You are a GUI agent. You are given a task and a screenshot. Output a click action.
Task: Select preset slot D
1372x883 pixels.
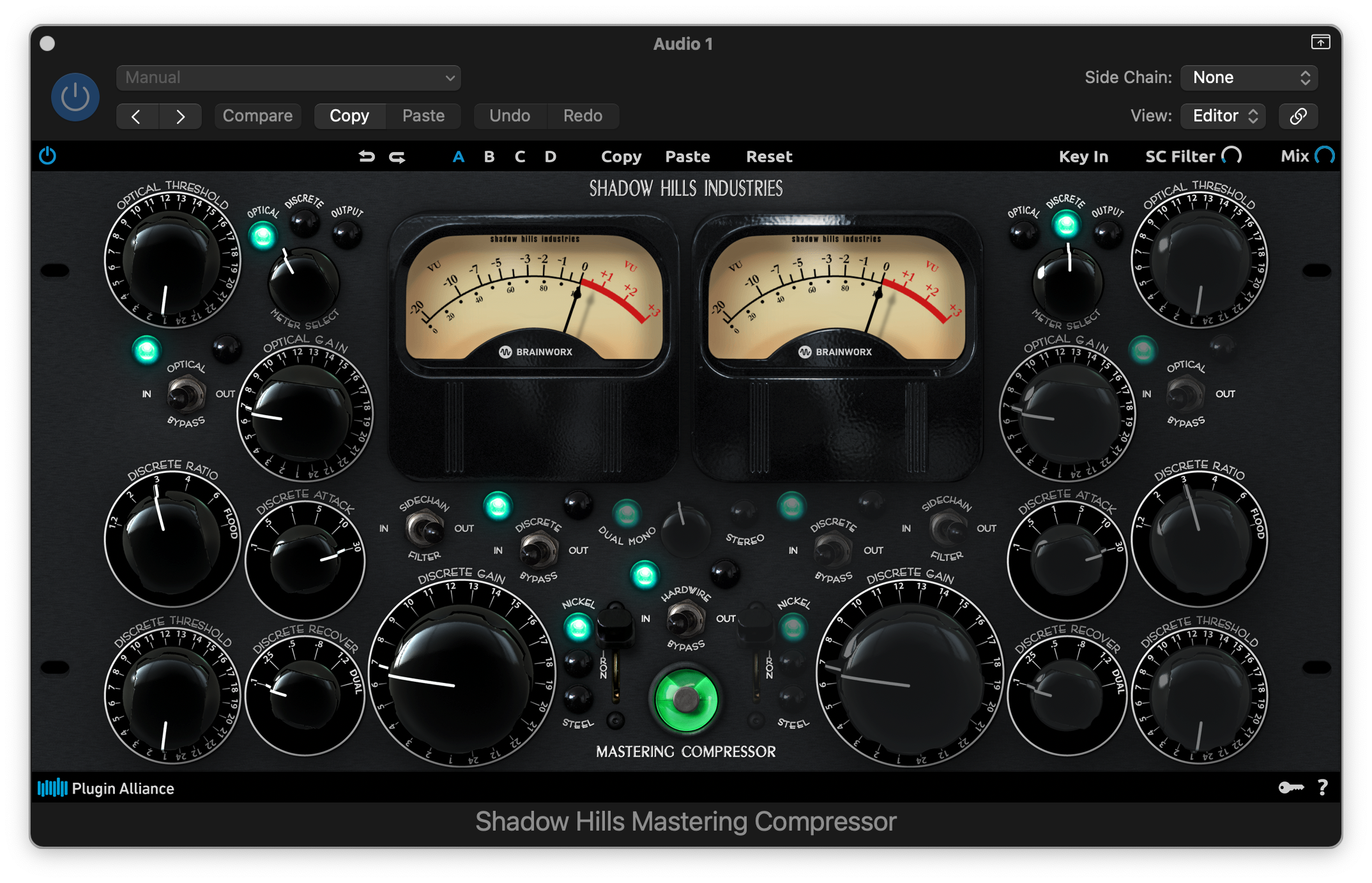[x=550, y=157]
